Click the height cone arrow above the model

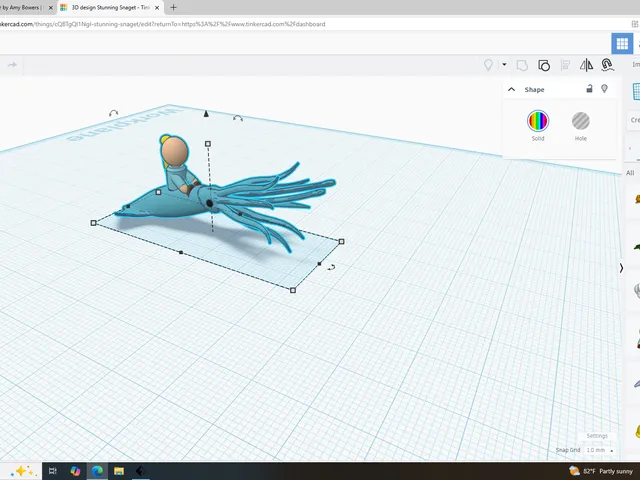[206, 113]
